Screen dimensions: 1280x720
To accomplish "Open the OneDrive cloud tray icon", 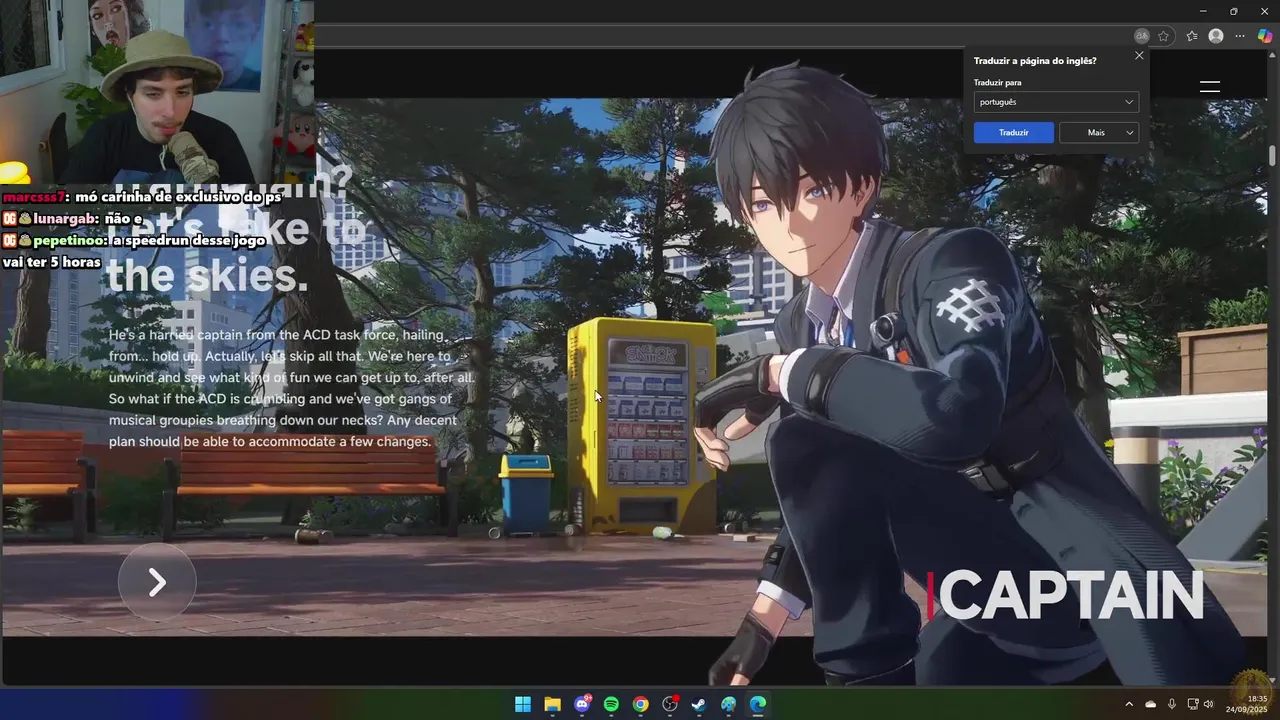I will point(1150,704).
